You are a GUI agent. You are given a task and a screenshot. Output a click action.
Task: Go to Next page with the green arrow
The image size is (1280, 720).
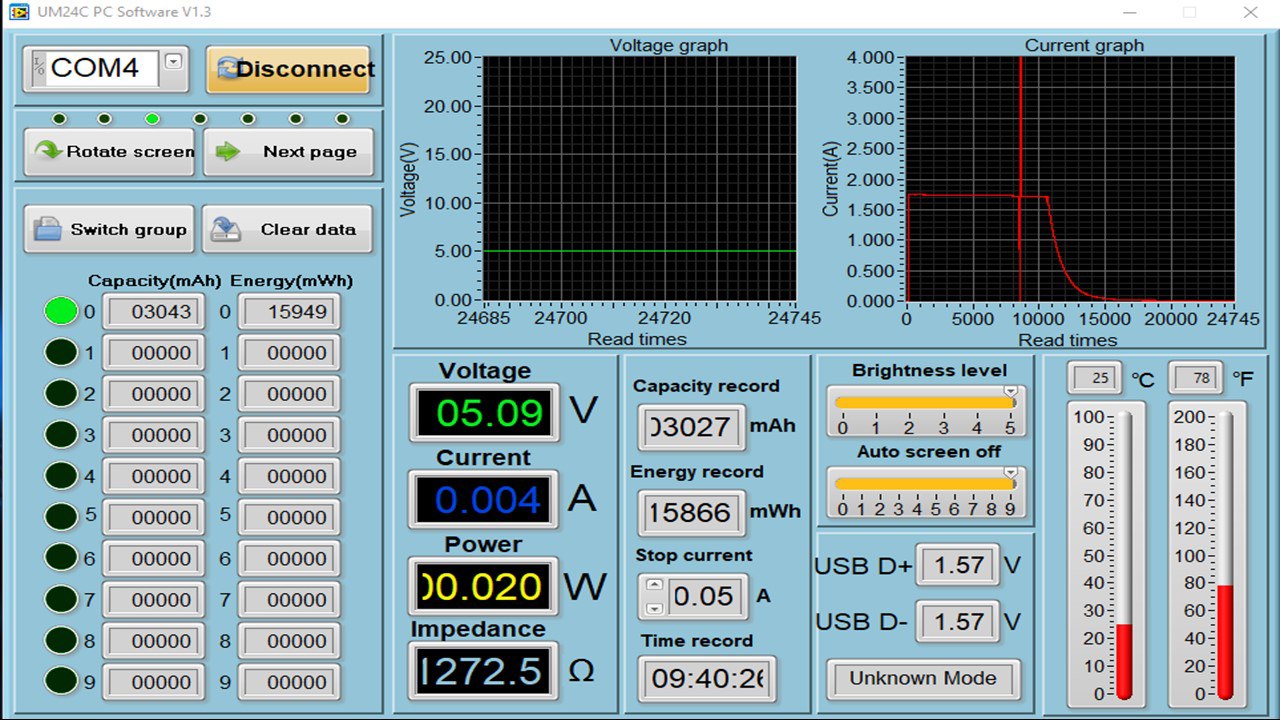pyautogui.click(x=288, y=152)
